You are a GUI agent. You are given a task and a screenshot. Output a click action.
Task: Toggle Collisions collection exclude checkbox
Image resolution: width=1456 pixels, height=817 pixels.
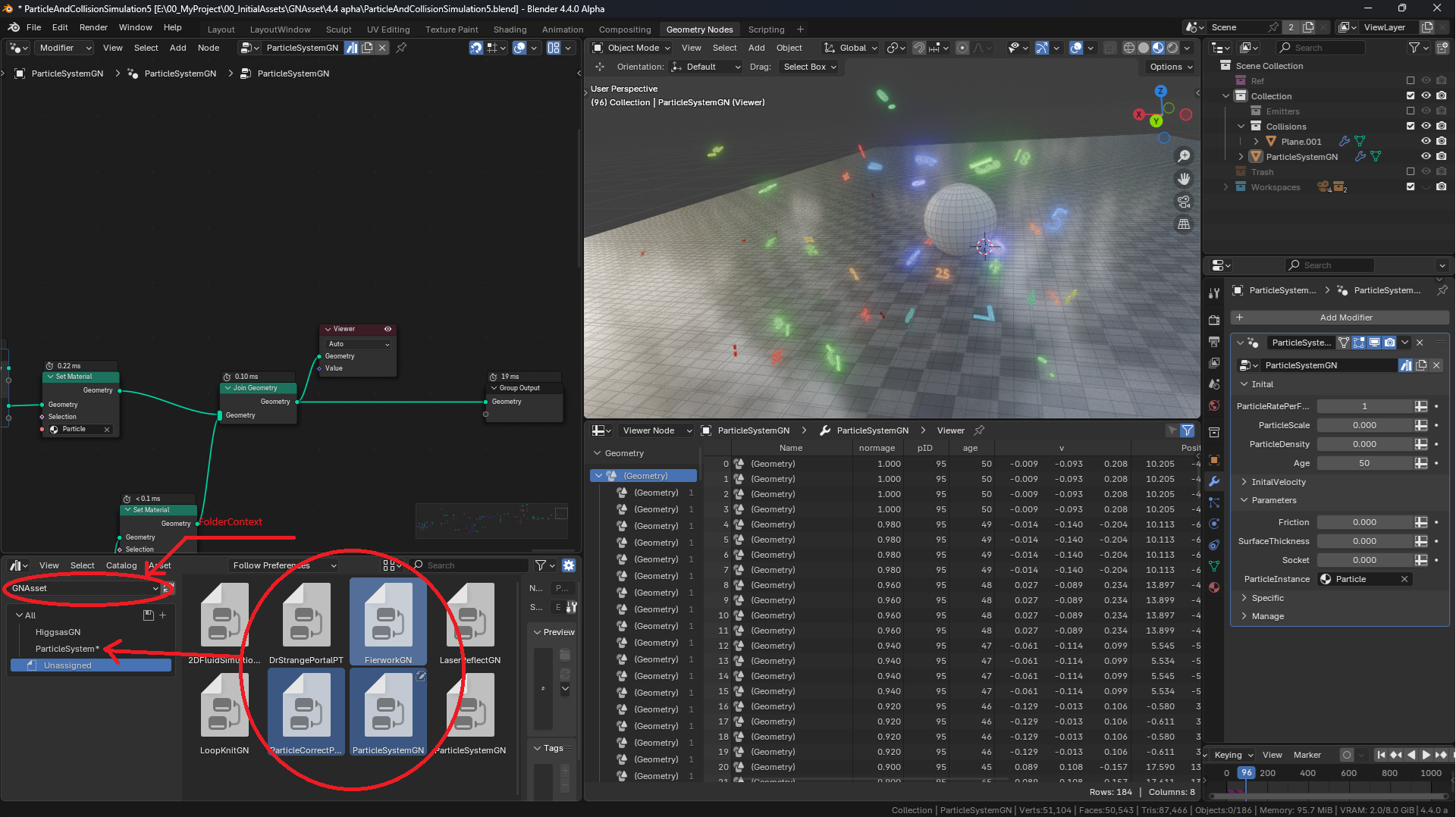[1410, 127]
